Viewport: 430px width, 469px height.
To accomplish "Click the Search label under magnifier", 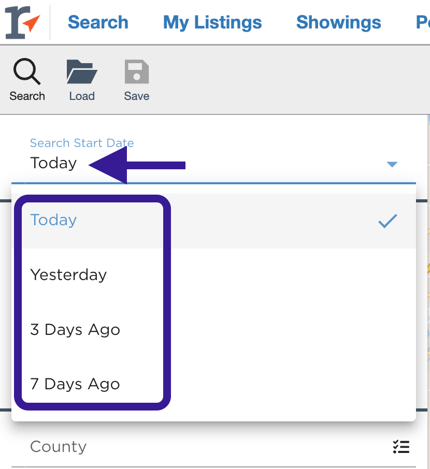I will click(27, 96).
